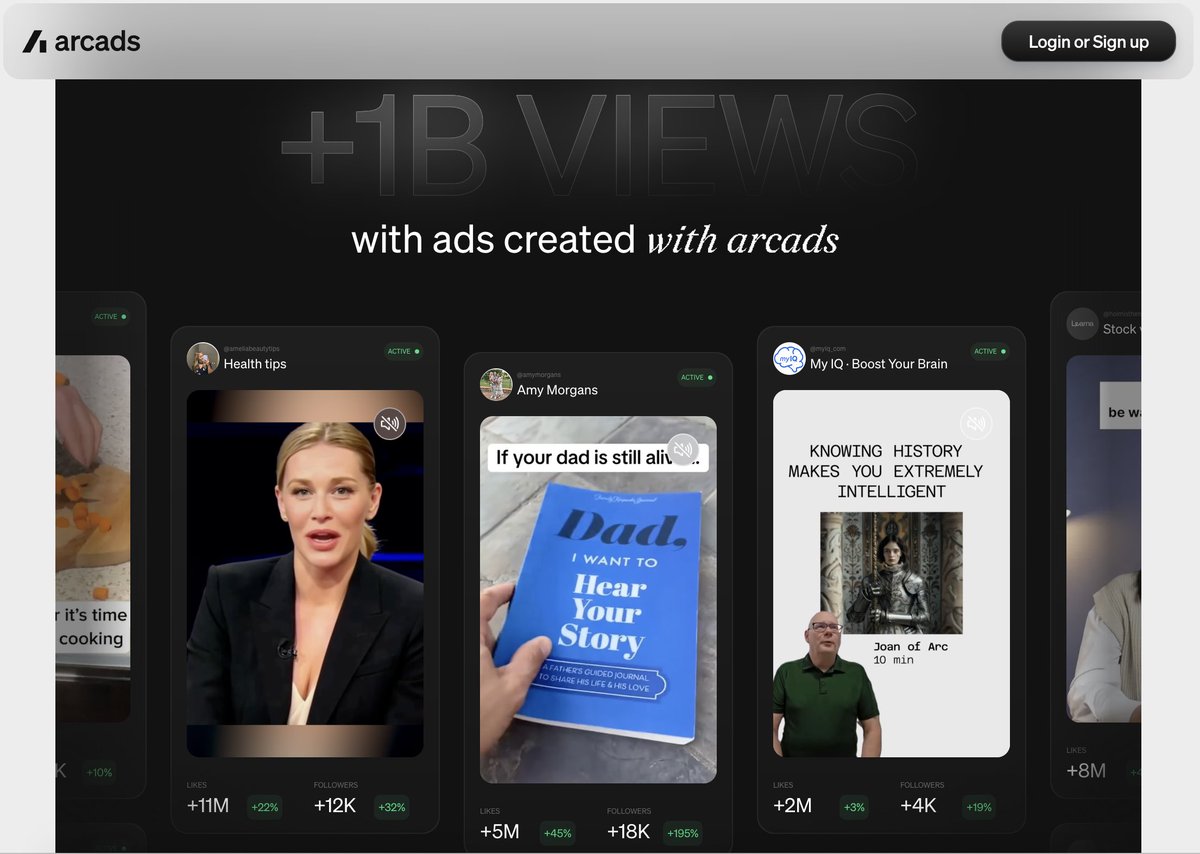Click the 'Knowing history makes you extremely intelligent' text

click(885, 471)
